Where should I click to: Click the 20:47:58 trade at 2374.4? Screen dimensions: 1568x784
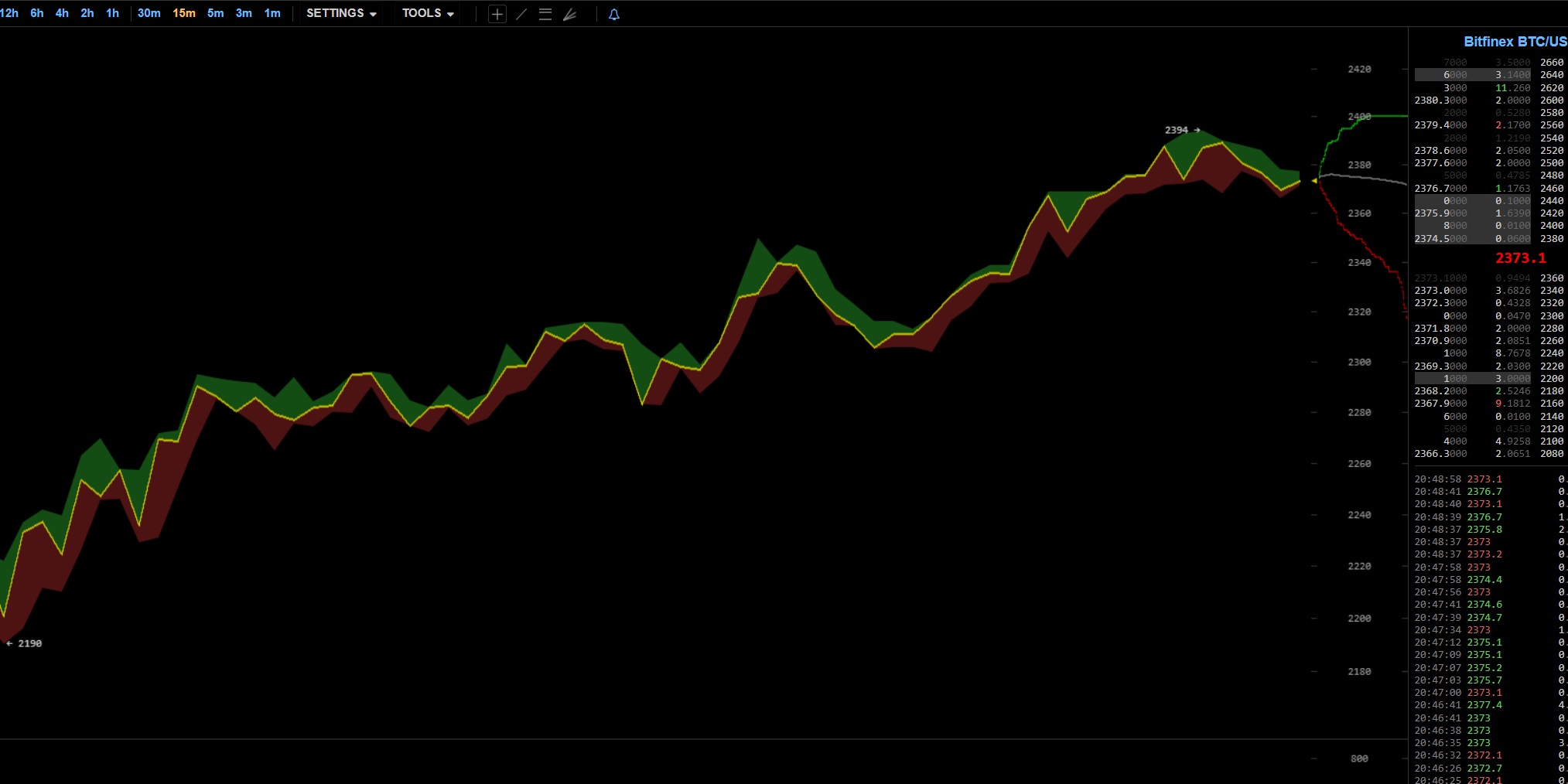coord(1491,580)
